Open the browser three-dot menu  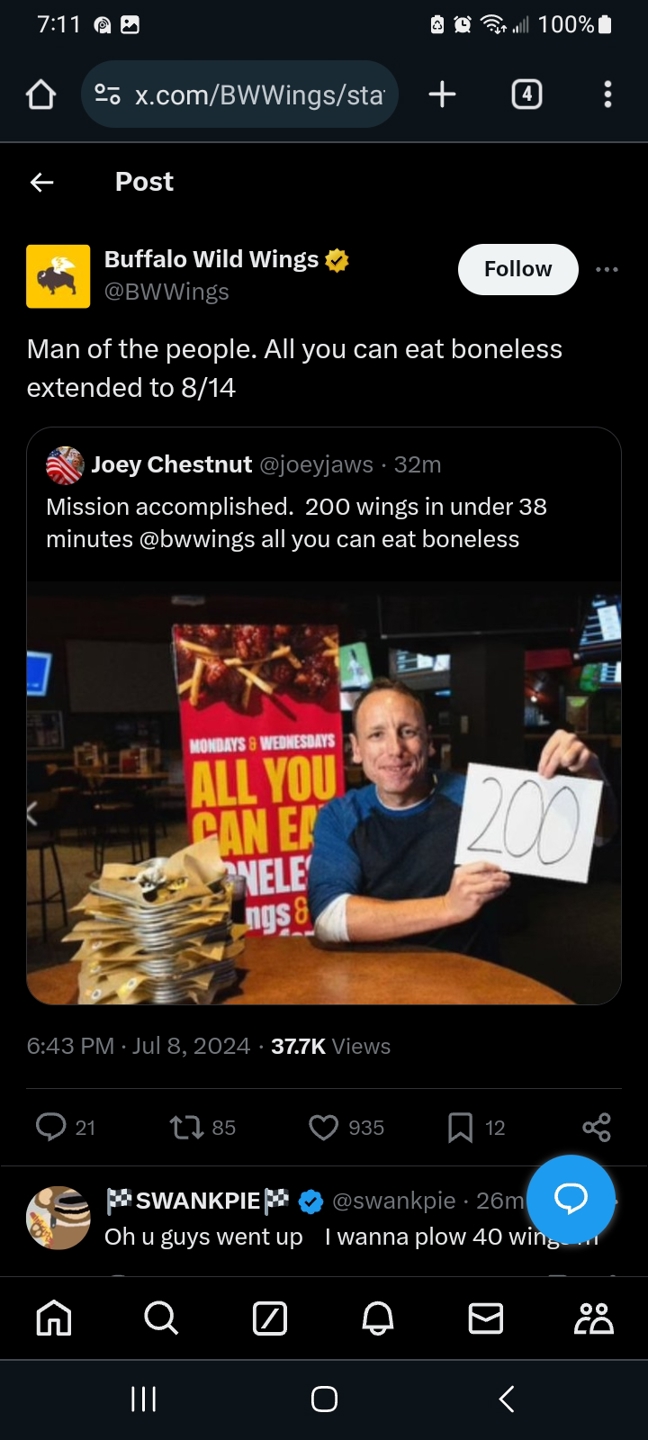click(x=607, y=95)
